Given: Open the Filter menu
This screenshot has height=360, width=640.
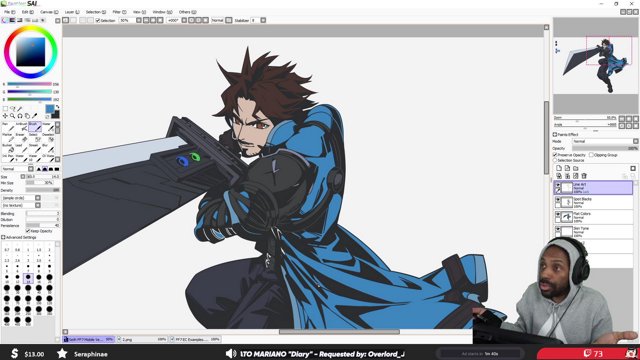Looking at the screenshot, I should point(119,12).
